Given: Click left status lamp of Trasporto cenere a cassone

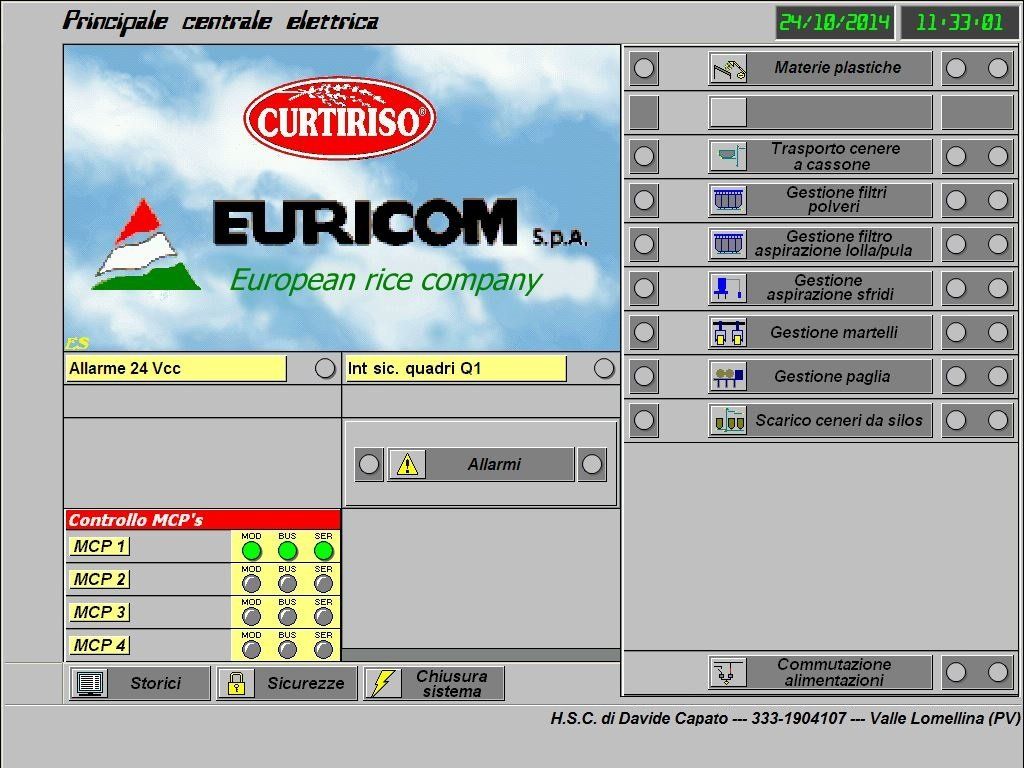Looking at the screenshot, I should [x=644, y=156].
